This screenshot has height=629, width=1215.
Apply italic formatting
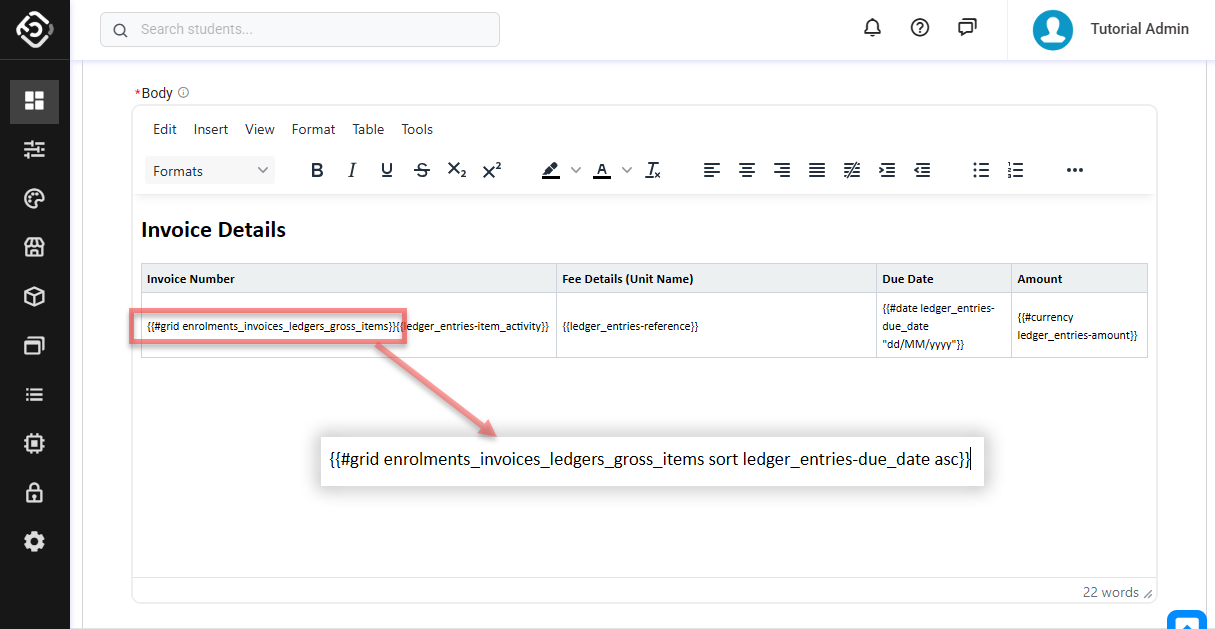pos(352,171)
